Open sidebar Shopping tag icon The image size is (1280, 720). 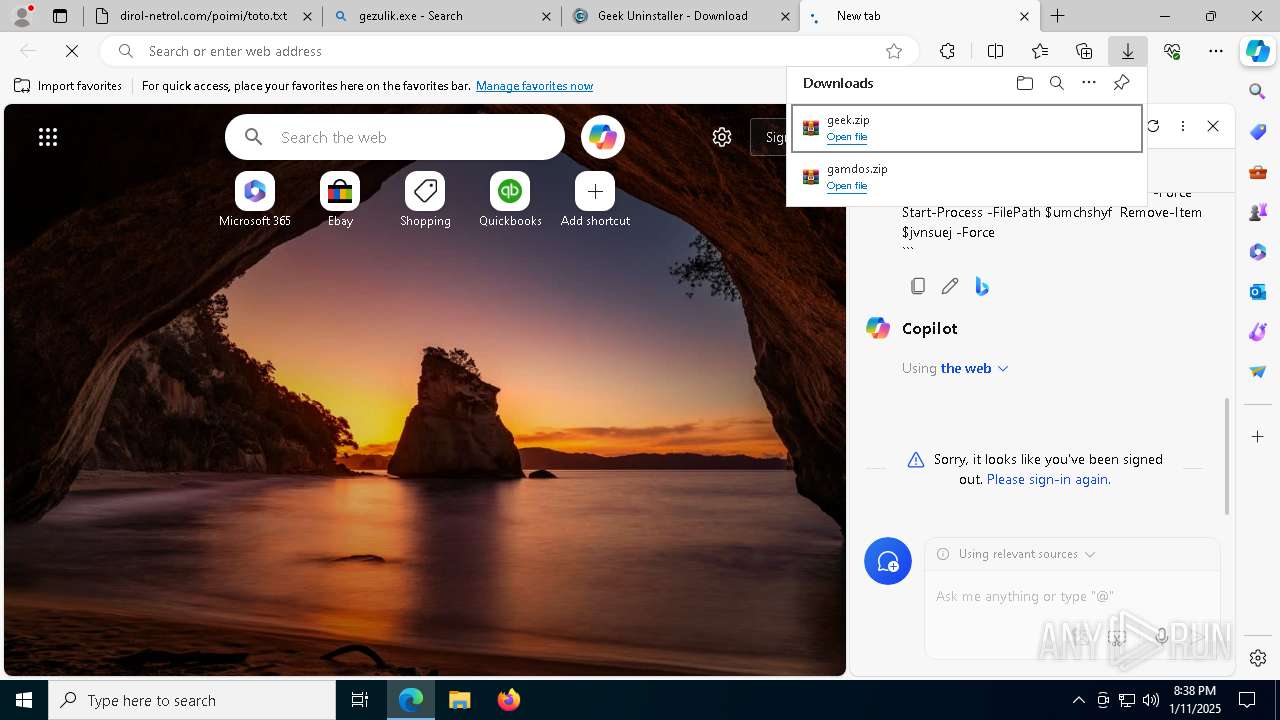[1258, 132]
